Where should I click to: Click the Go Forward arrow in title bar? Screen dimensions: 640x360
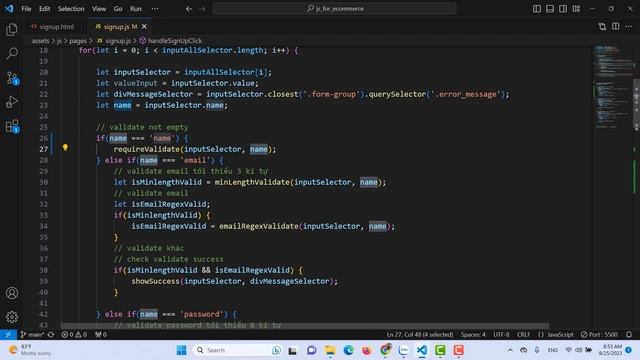tap(202, 9)
